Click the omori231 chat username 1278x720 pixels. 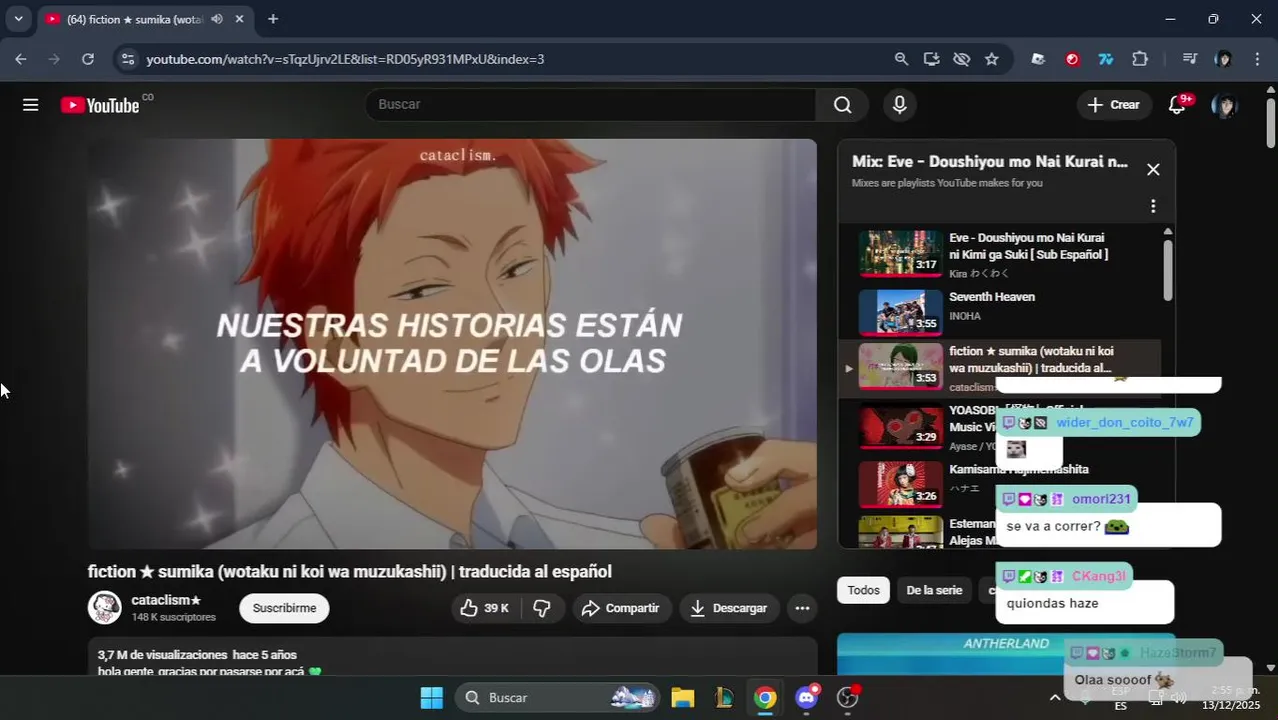tap(1101, 499)
